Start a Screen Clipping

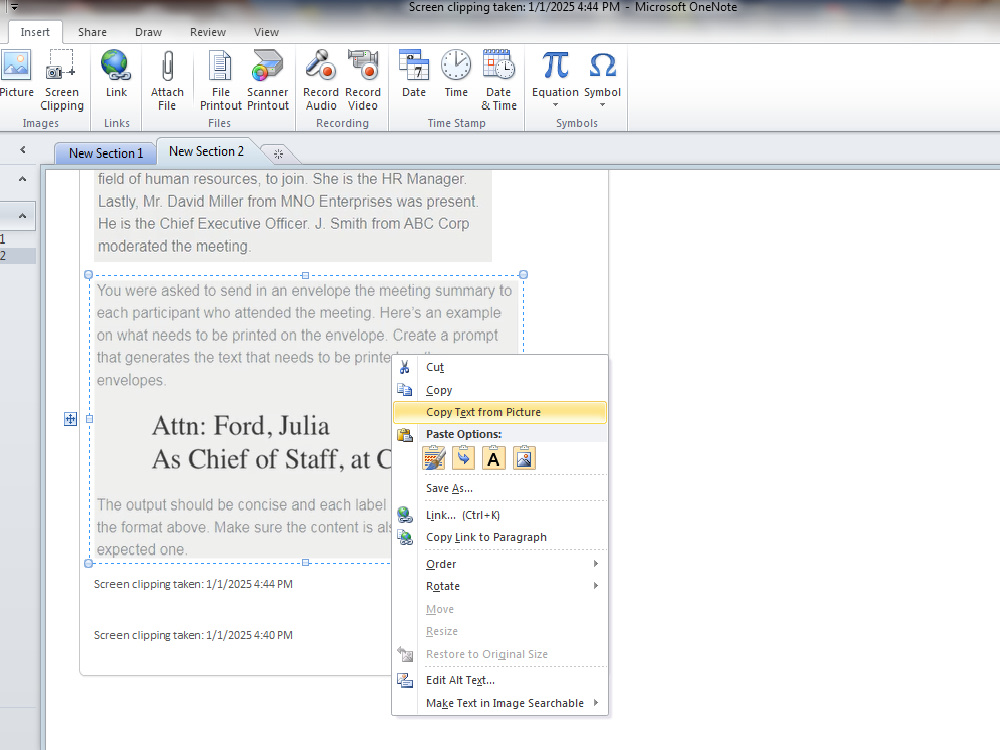pos(61,80)
